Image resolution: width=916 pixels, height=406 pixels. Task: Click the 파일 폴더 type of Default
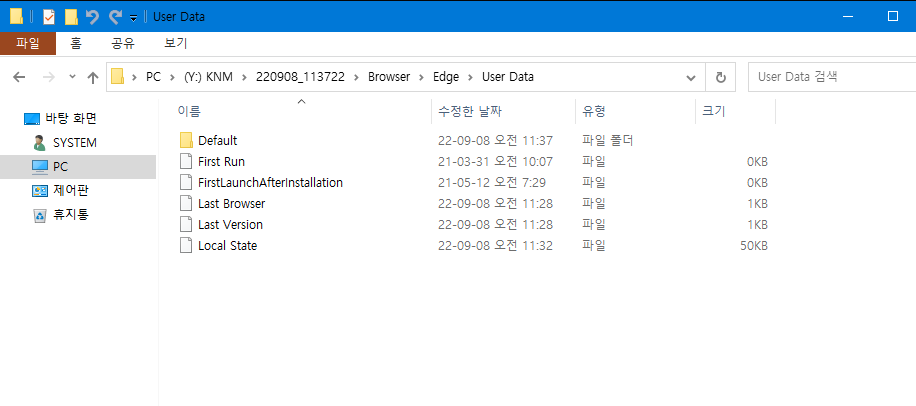click(x=608, y=140)
